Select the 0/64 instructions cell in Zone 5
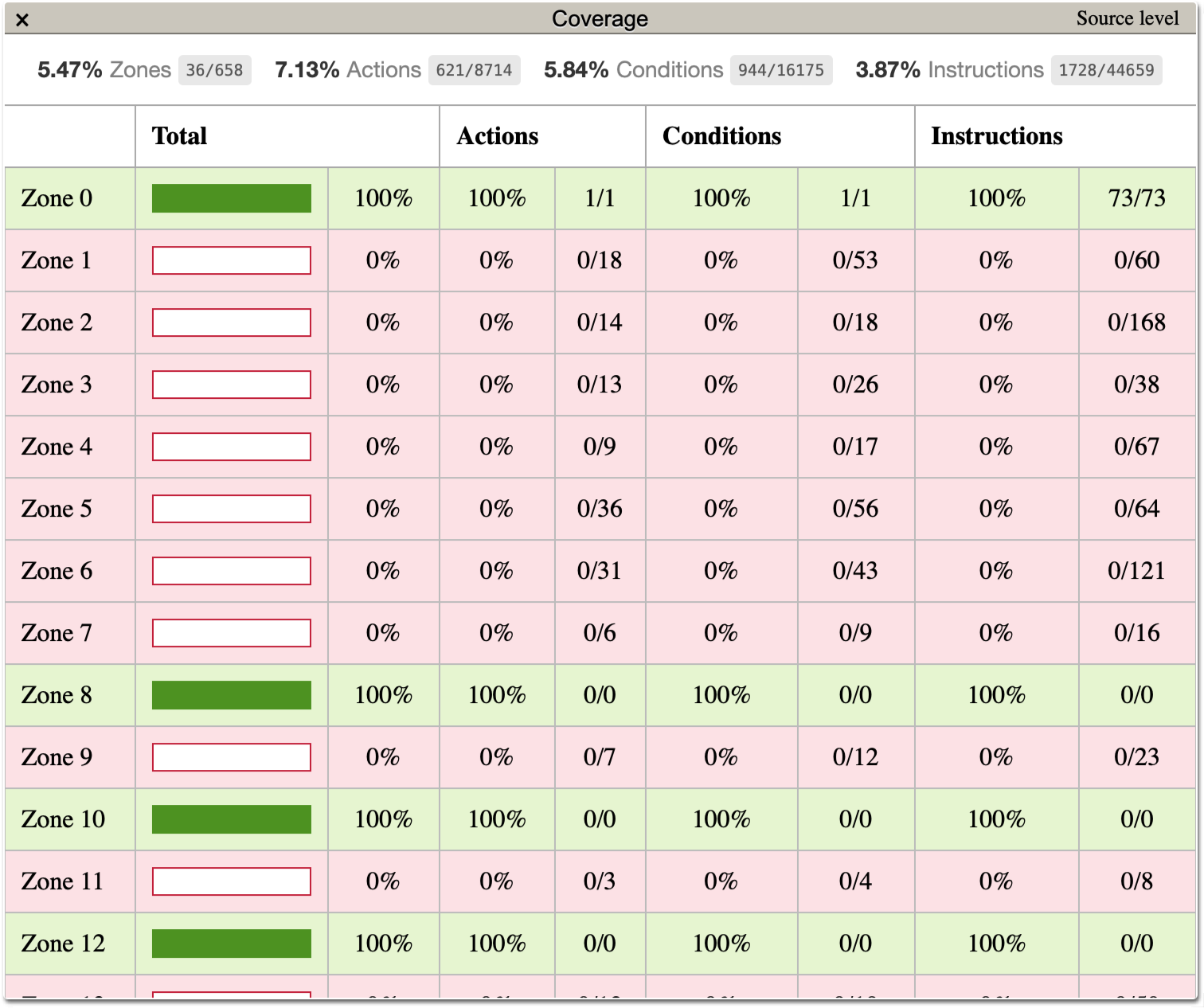The width and height of the screenshot is (1204, 1008). [1137, 509]
